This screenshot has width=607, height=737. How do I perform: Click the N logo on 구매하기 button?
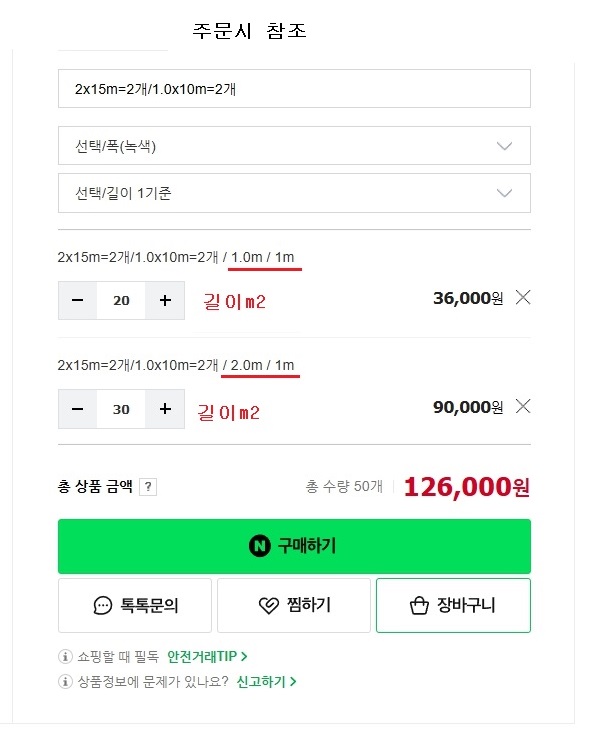(x=260, y=546)
